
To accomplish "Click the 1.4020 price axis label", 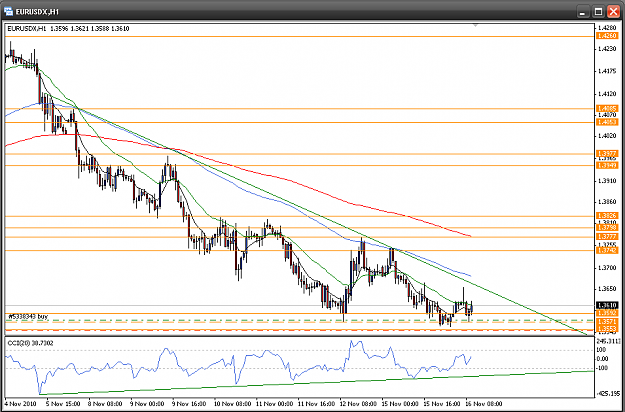I will pyautogui.click(x=607, y=136).
